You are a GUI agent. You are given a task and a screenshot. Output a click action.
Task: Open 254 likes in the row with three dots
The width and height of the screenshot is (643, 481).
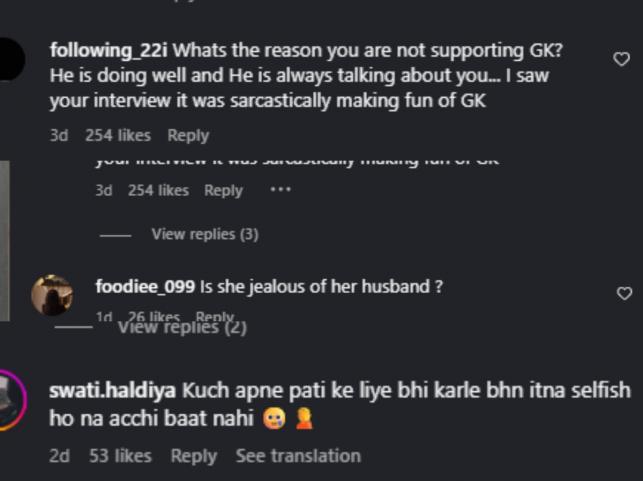click(x=158, y=190)
